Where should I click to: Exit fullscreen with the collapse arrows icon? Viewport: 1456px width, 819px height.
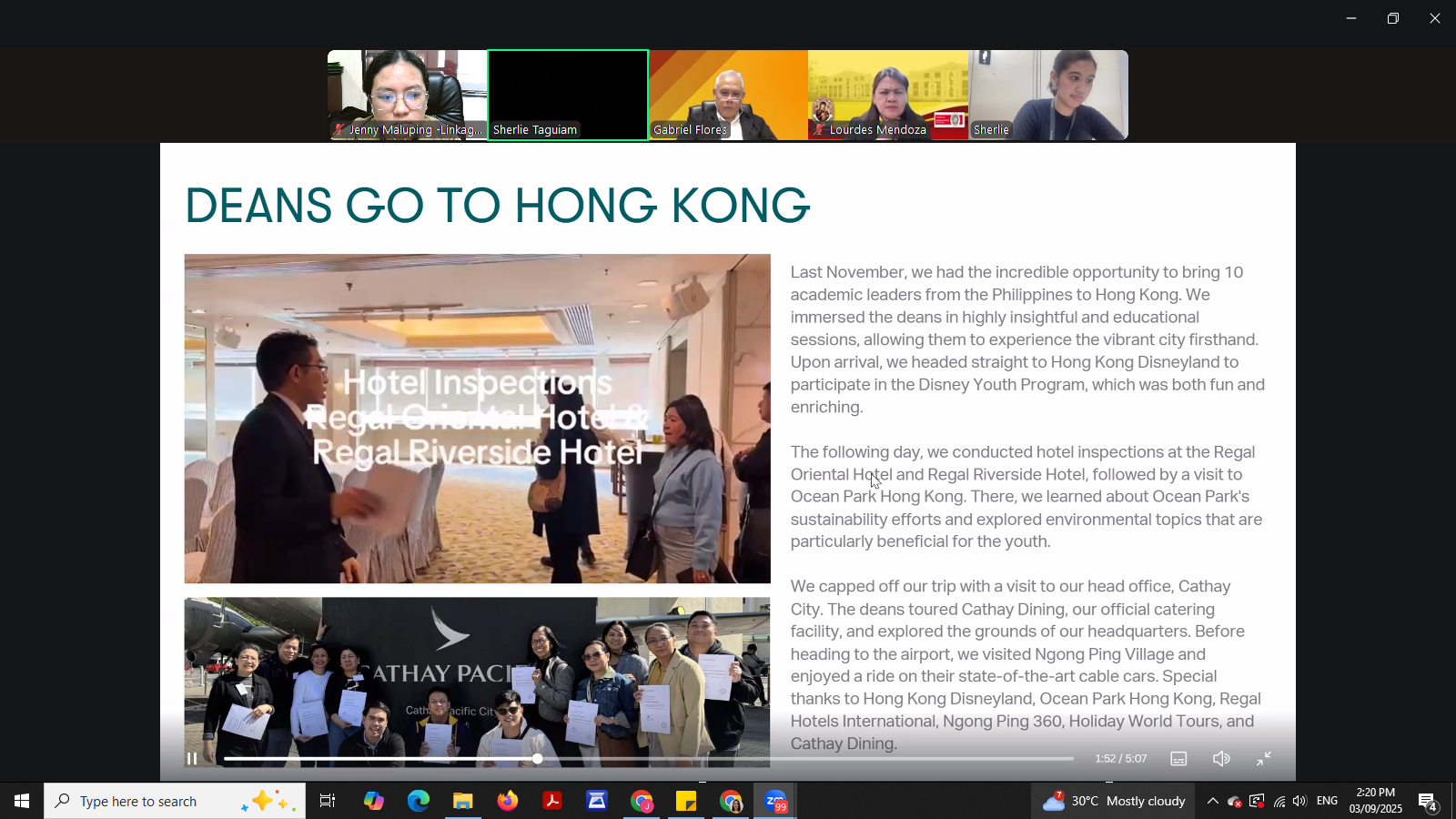[x=1264, y=759]
